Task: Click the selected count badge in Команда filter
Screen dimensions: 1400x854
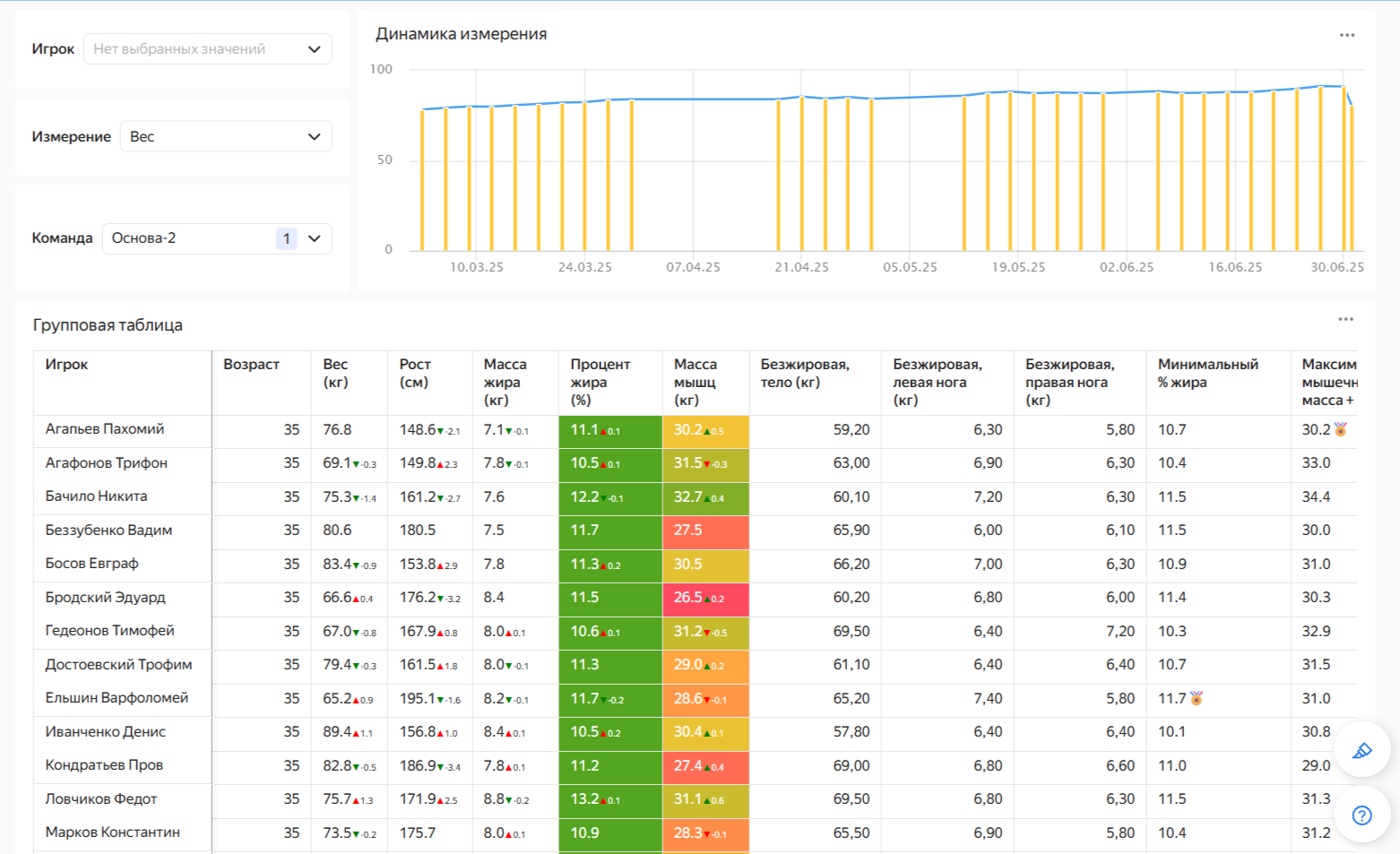Action: pyautogui.click(x=286, y=238)
